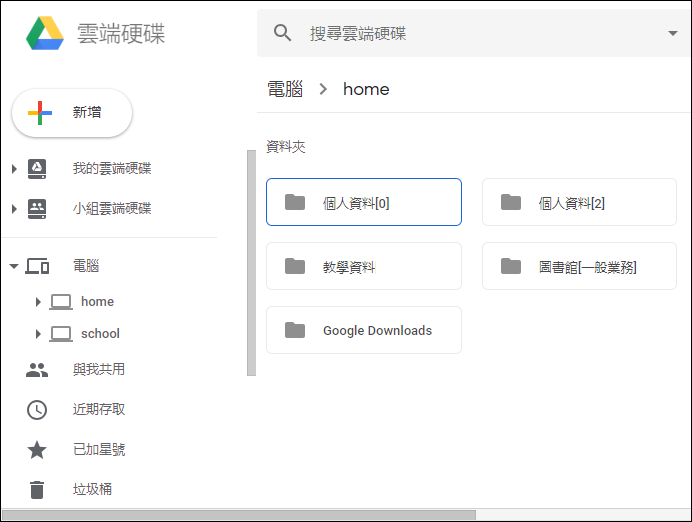This screenshot has height=522, width=692.
Task: Select the 已加星號 star icon
Action: point(37,450)
